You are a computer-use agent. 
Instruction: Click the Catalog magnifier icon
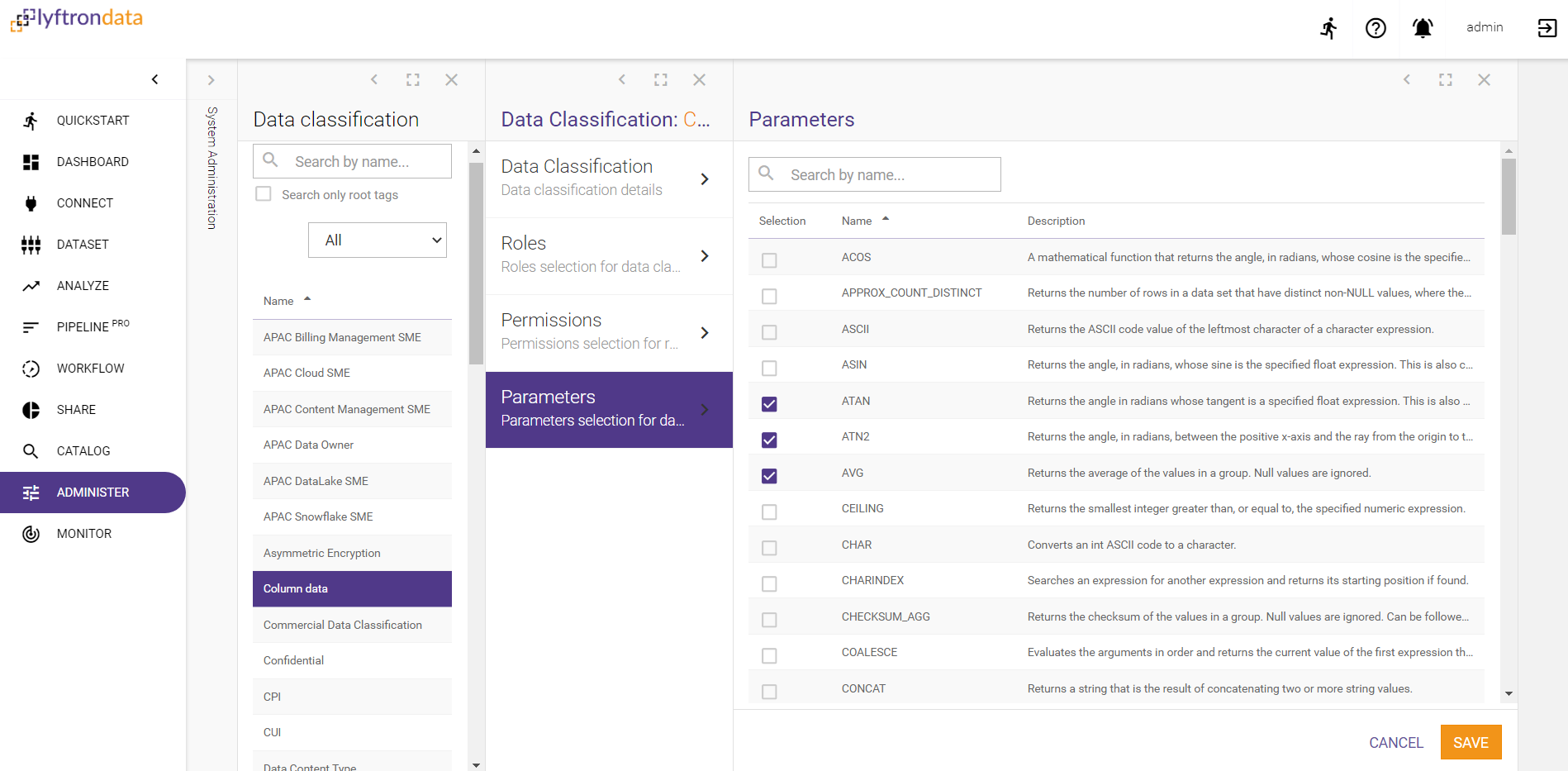pos(31,451)
